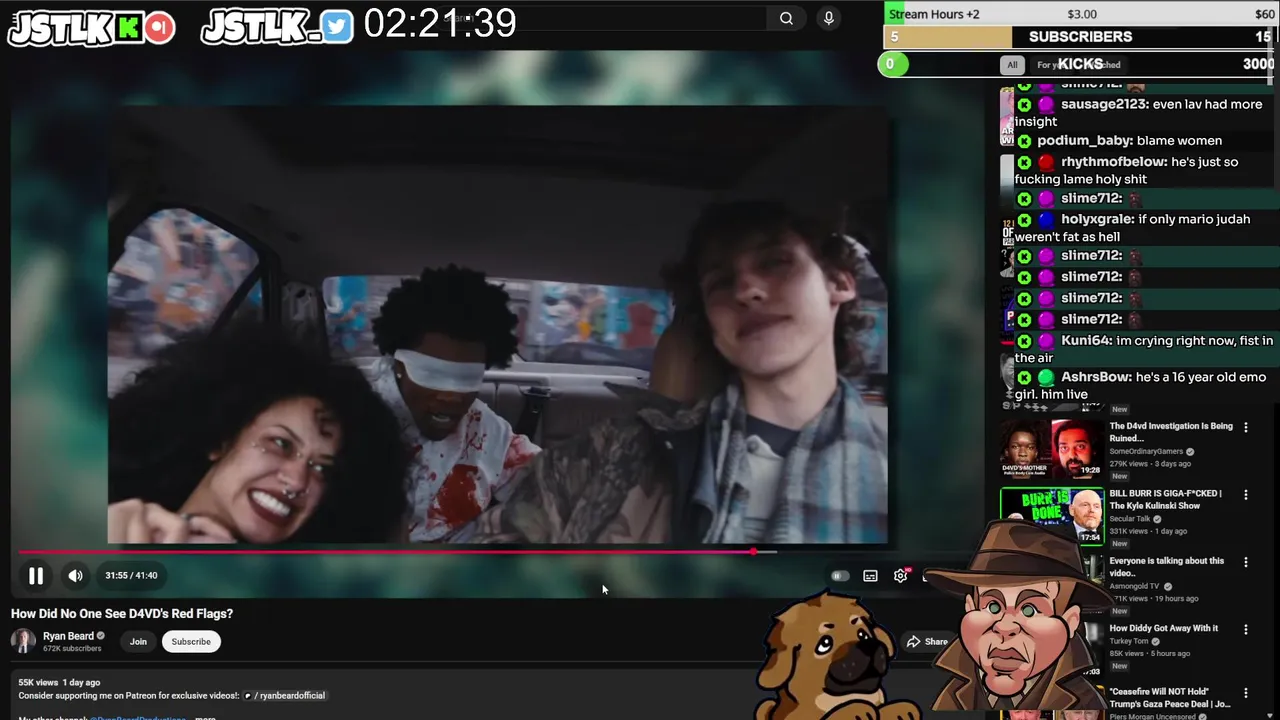Click the 31:55 / 41:40 time display
Viewport: 1280px width, 720px height.
click(131, 576)
